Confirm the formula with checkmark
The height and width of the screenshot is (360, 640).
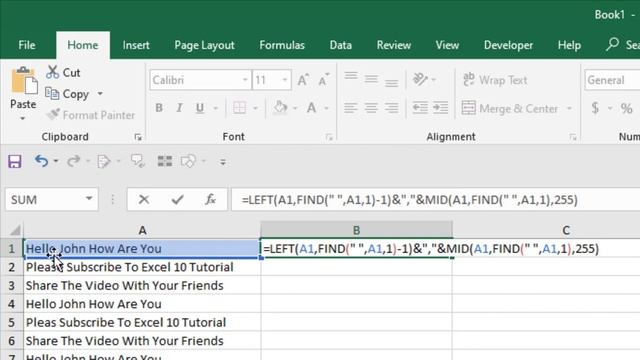click(x=178, y=200)
